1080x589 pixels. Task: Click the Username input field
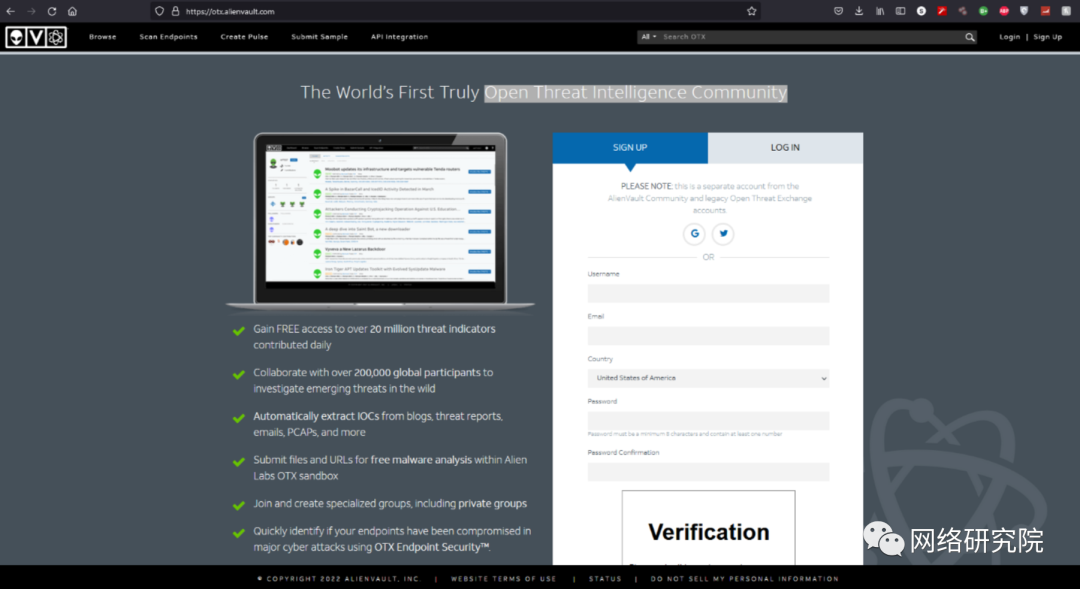(708, 293)
